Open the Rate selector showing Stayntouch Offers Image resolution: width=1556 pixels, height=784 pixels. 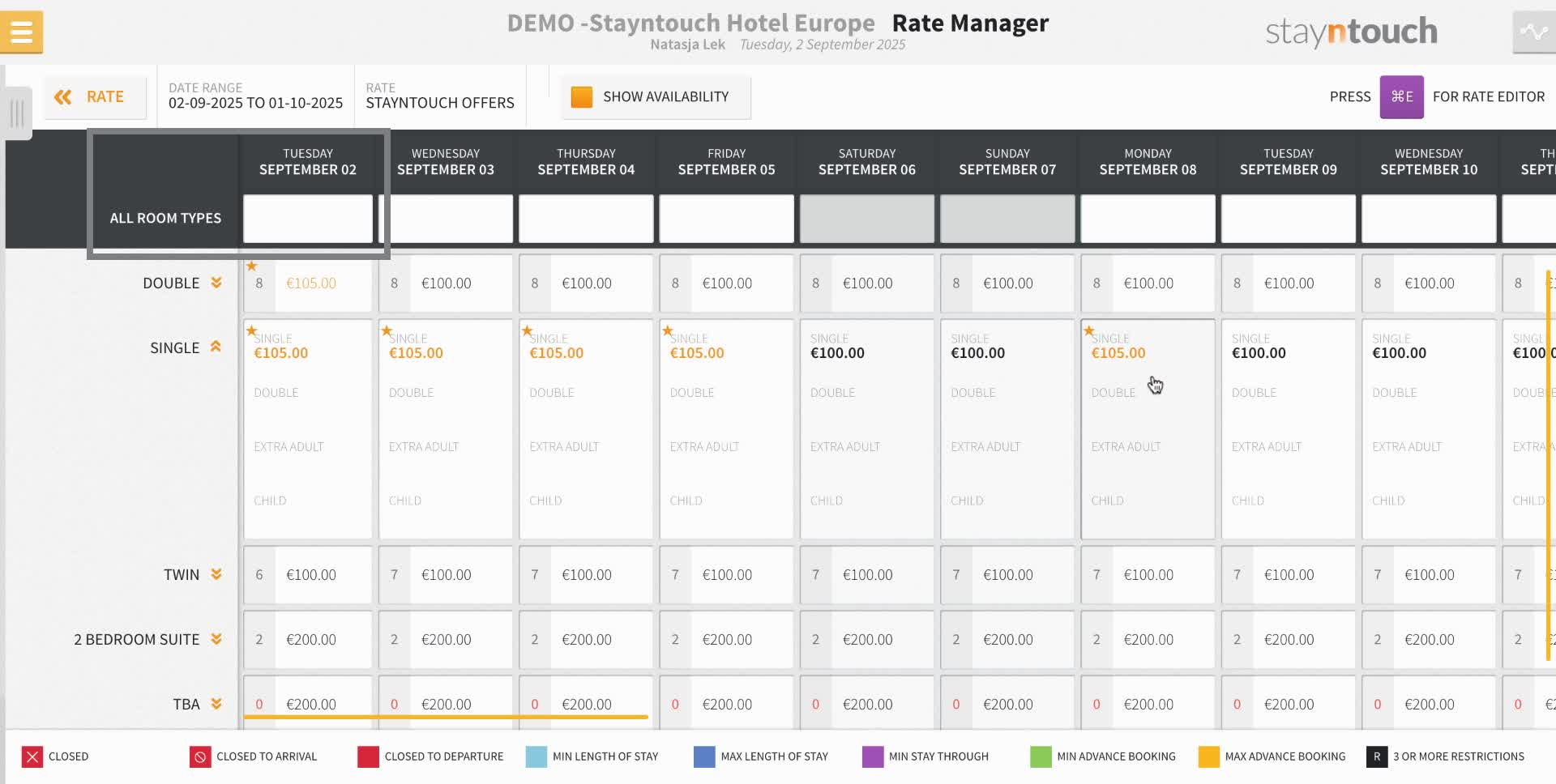point(440,96)
